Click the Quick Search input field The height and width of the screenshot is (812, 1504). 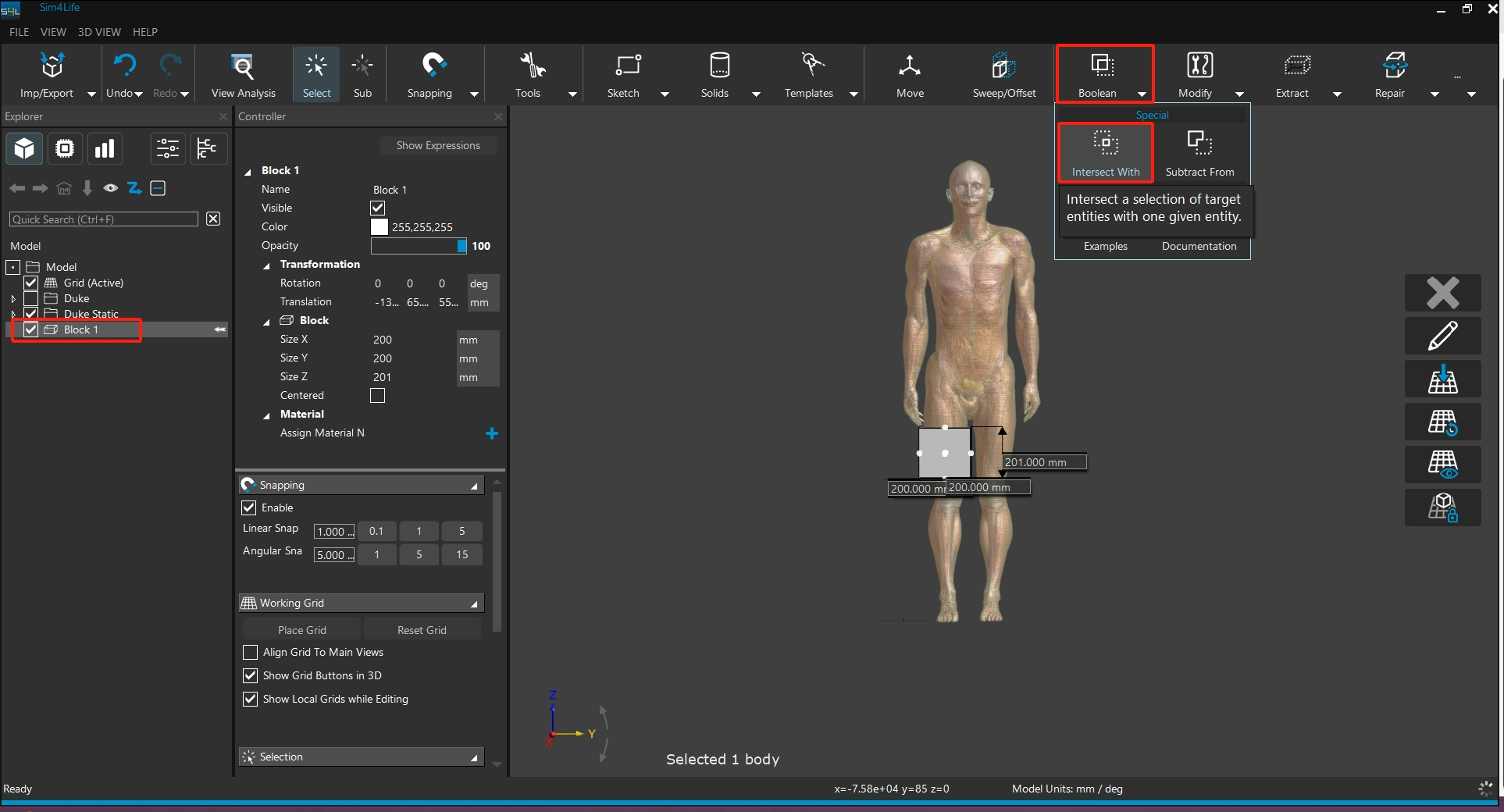coord(104,219)
